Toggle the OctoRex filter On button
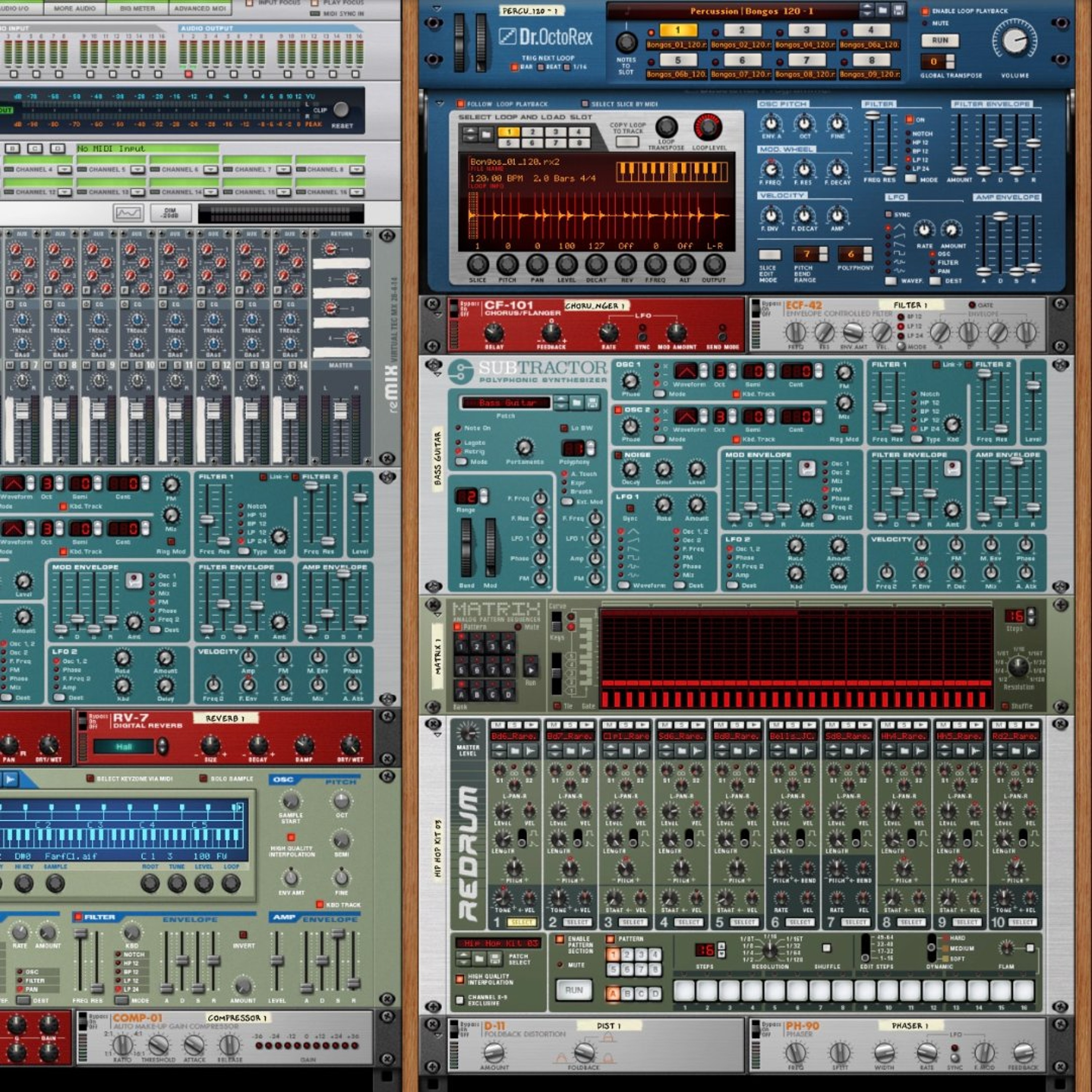Screen dimensions: 1092x1092 pyautogui.click(x=909, y=120)
